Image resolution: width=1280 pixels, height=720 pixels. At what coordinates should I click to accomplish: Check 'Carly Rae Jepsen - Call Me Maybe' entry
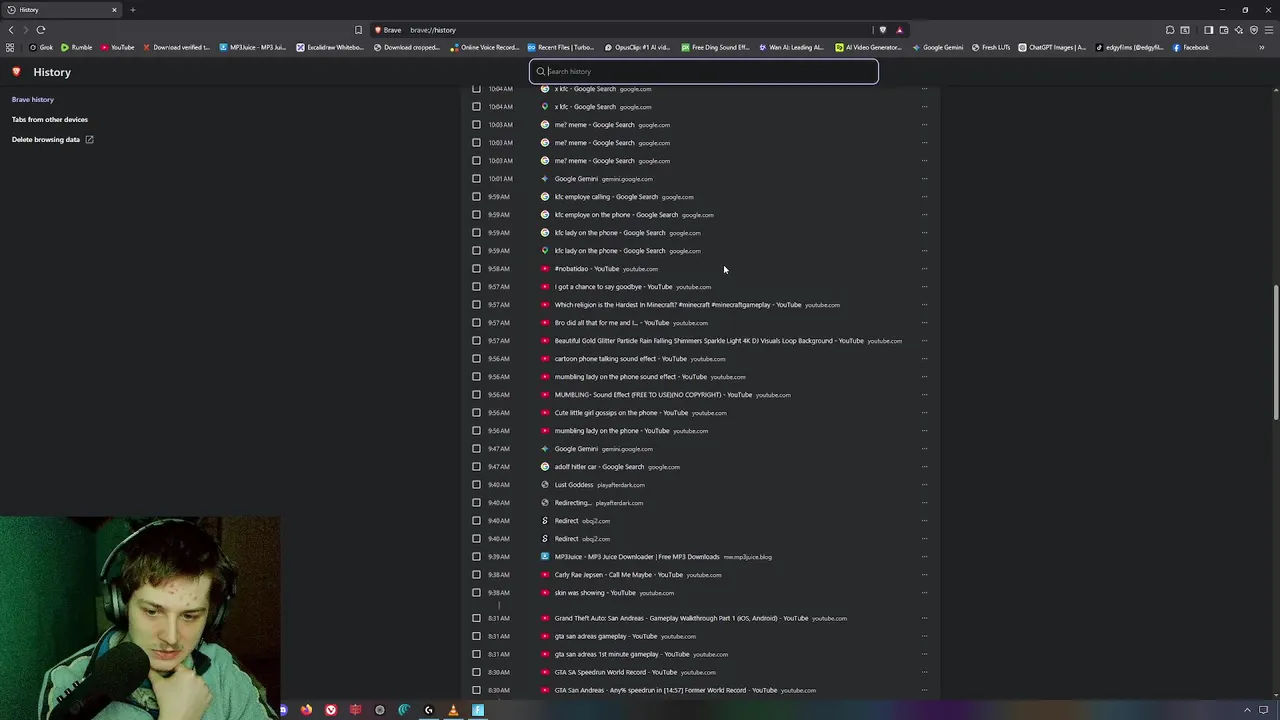point(476,575)
